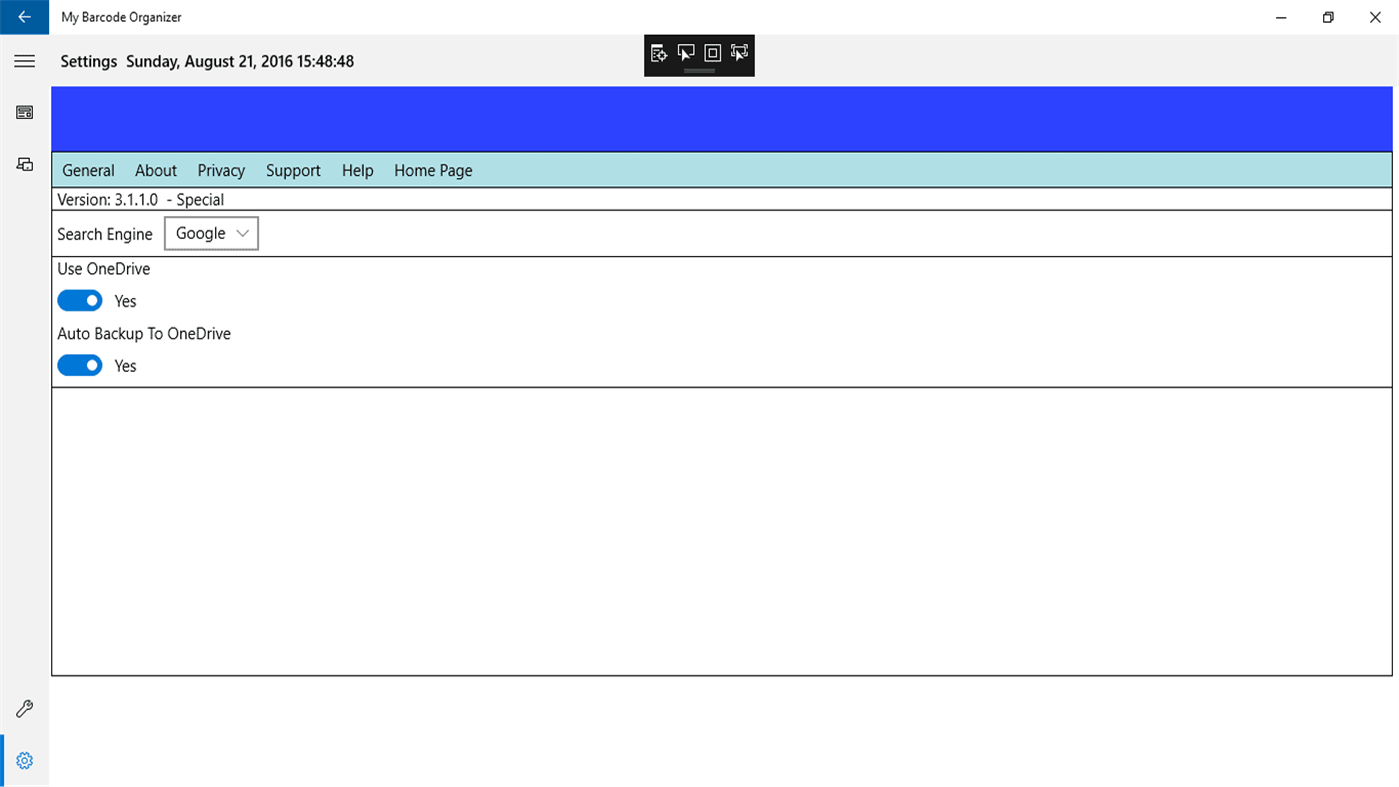Click the live visual tree debug icon
Screen dimensions: 1399x787
659,53
